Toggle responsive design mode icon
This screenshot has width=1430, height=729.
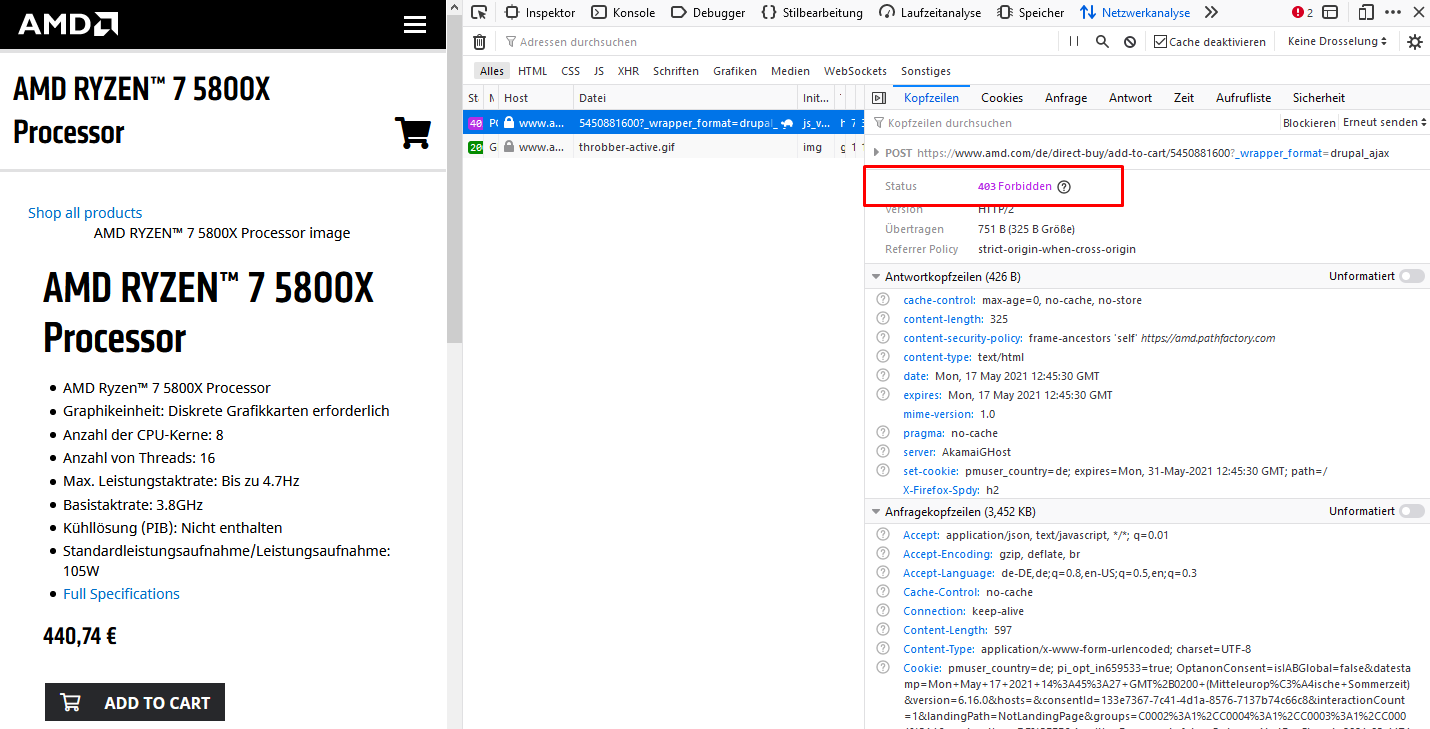1366,12
